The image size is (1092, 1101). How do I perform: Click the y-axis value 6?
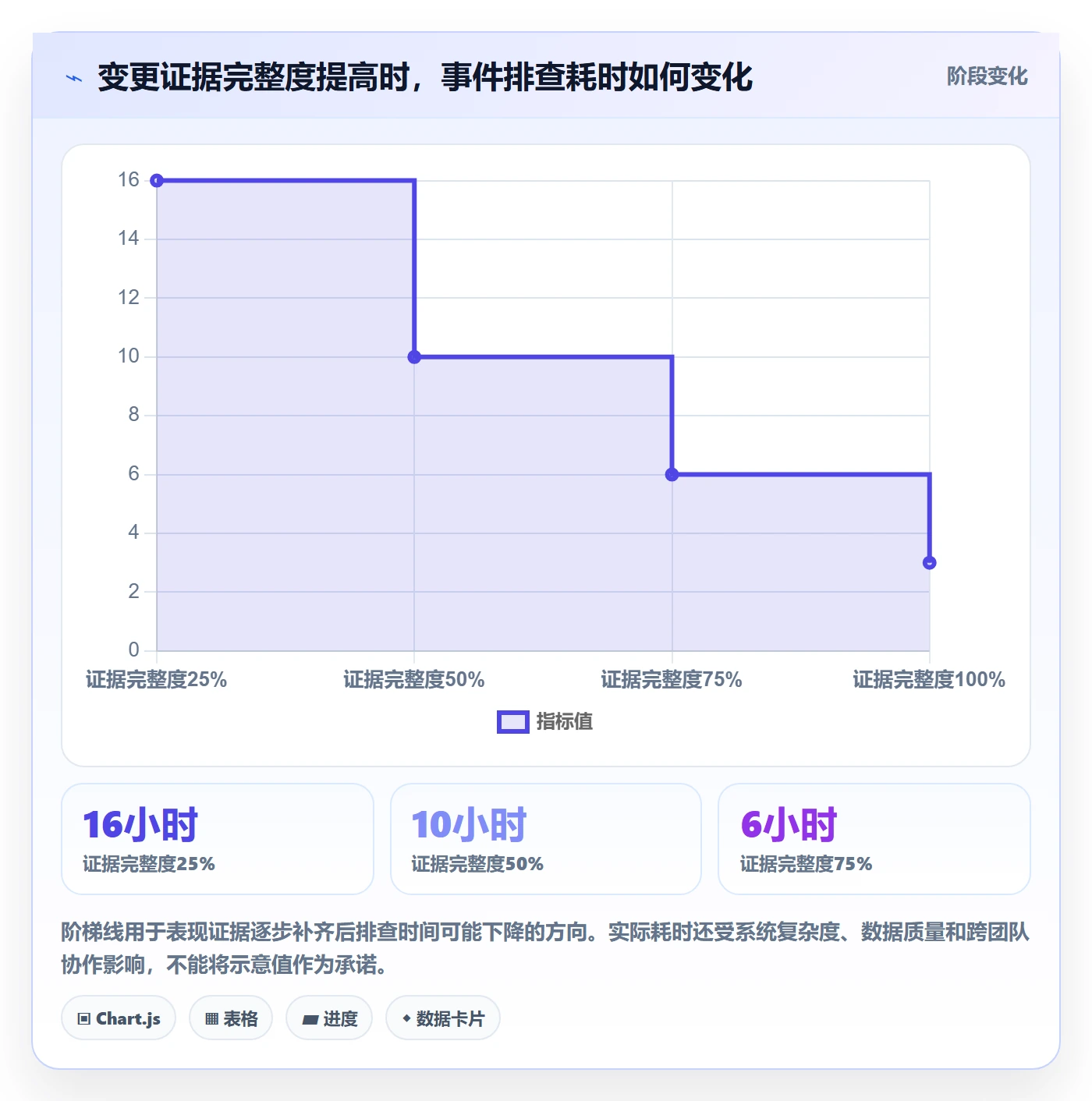click(x=134, y=474)
